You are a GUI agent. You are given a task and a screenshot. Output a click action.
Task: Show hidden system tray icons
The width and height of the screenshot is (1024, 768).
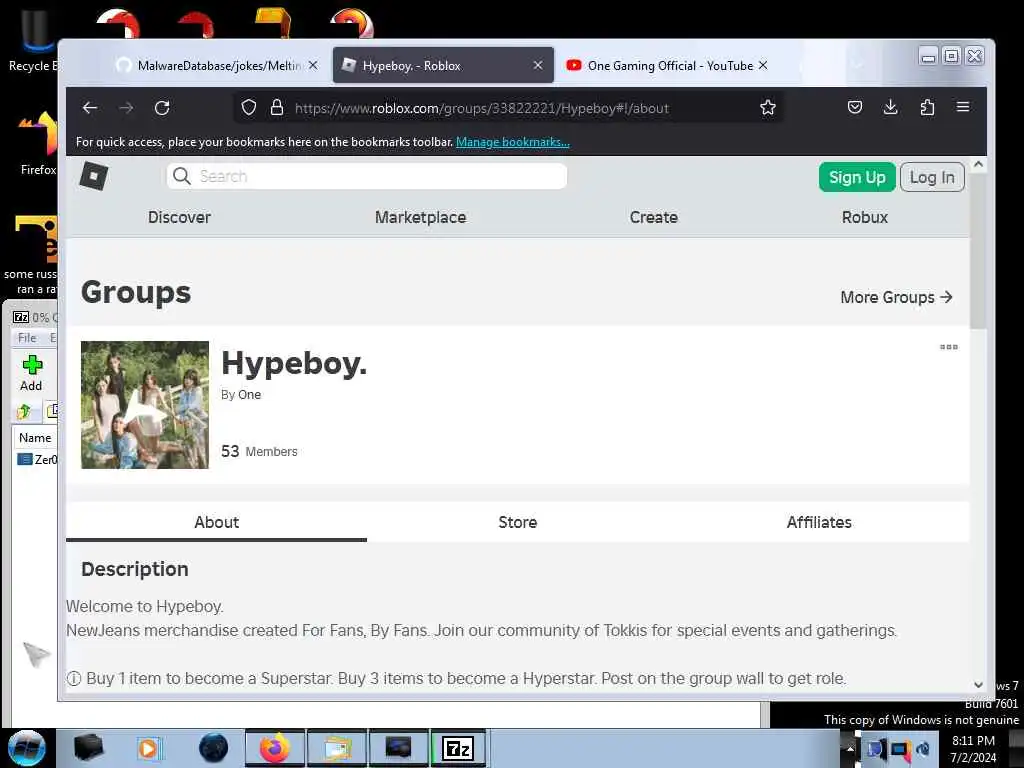(850, 749)
